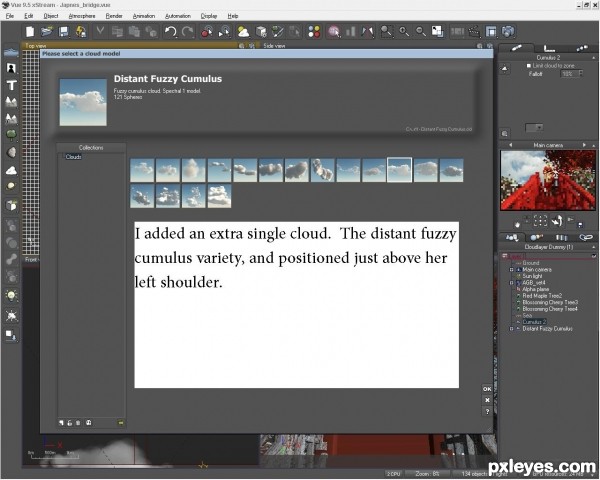600x480 pixels.
Task: Click the ? help button in dialog
Action: pyautogui.click(x=487, y=411)
